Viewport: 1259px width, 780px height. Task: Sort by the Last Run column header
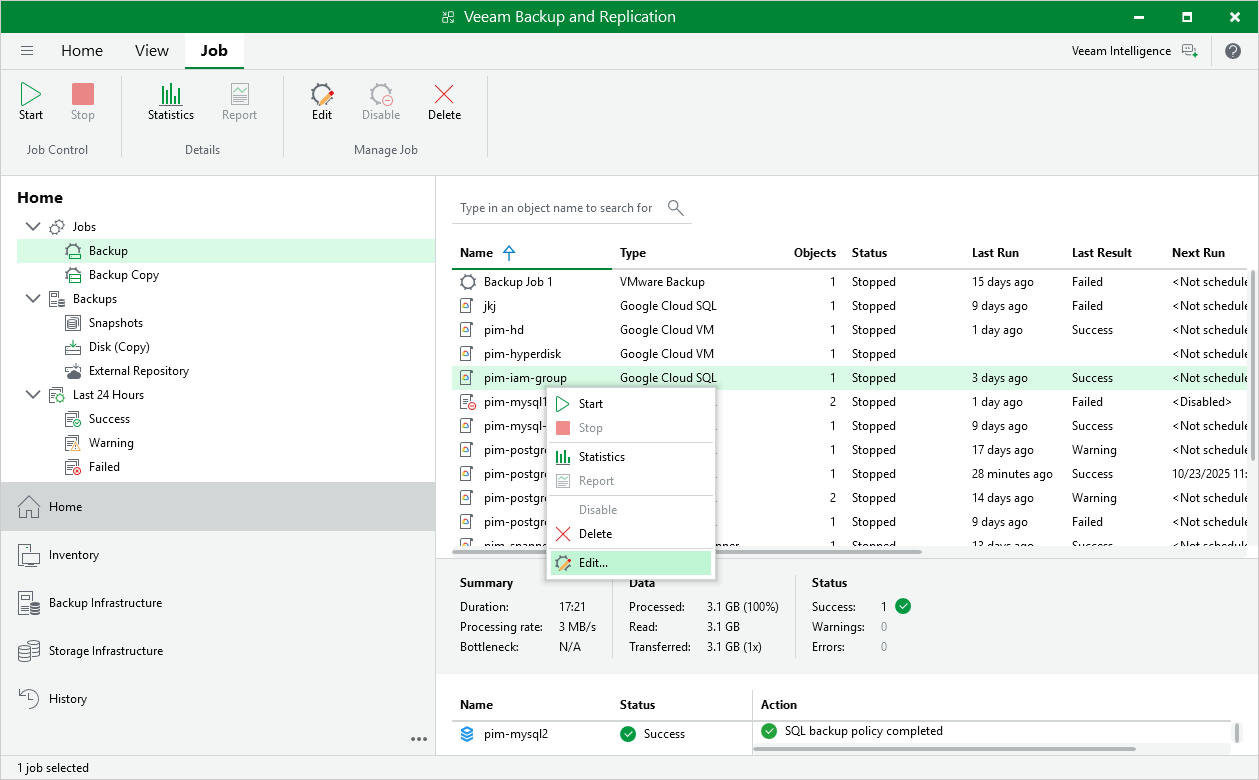coord(996,253)
